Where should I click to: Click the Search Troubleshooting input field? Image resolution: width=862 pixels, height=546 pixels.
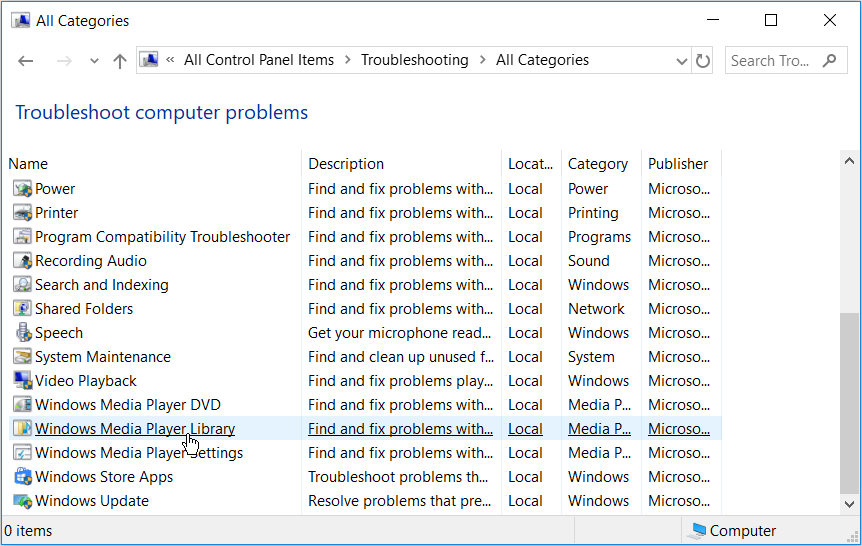point(770,61)
